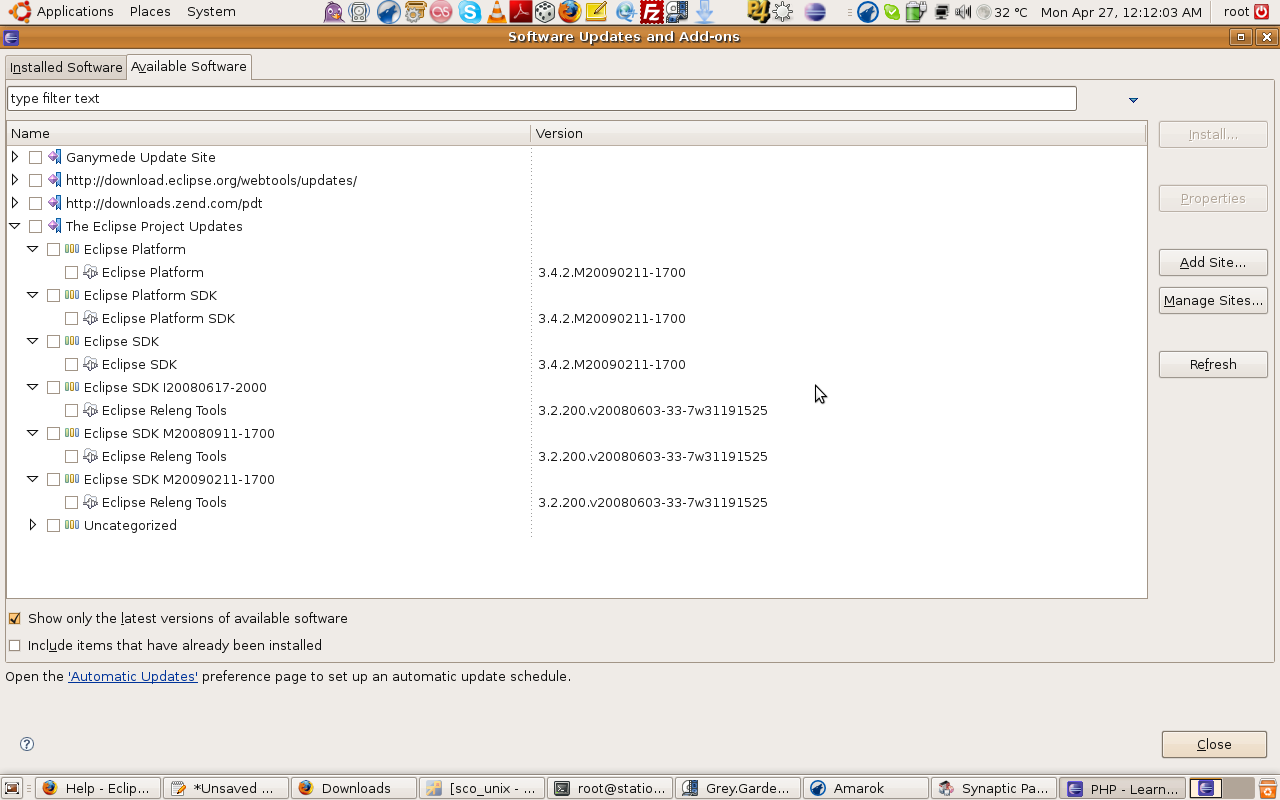Click the red power button next to root
This screenshot has width=1280, height=800.
click(1262, 12)
